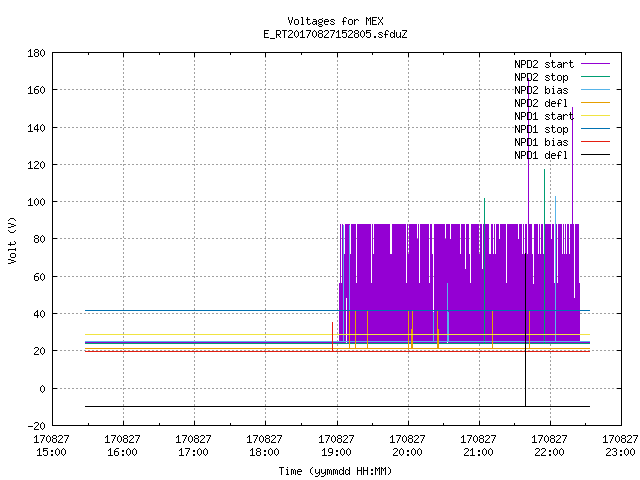
Task: Click the 80 y-axis tick label
Action: pos(39,239)
